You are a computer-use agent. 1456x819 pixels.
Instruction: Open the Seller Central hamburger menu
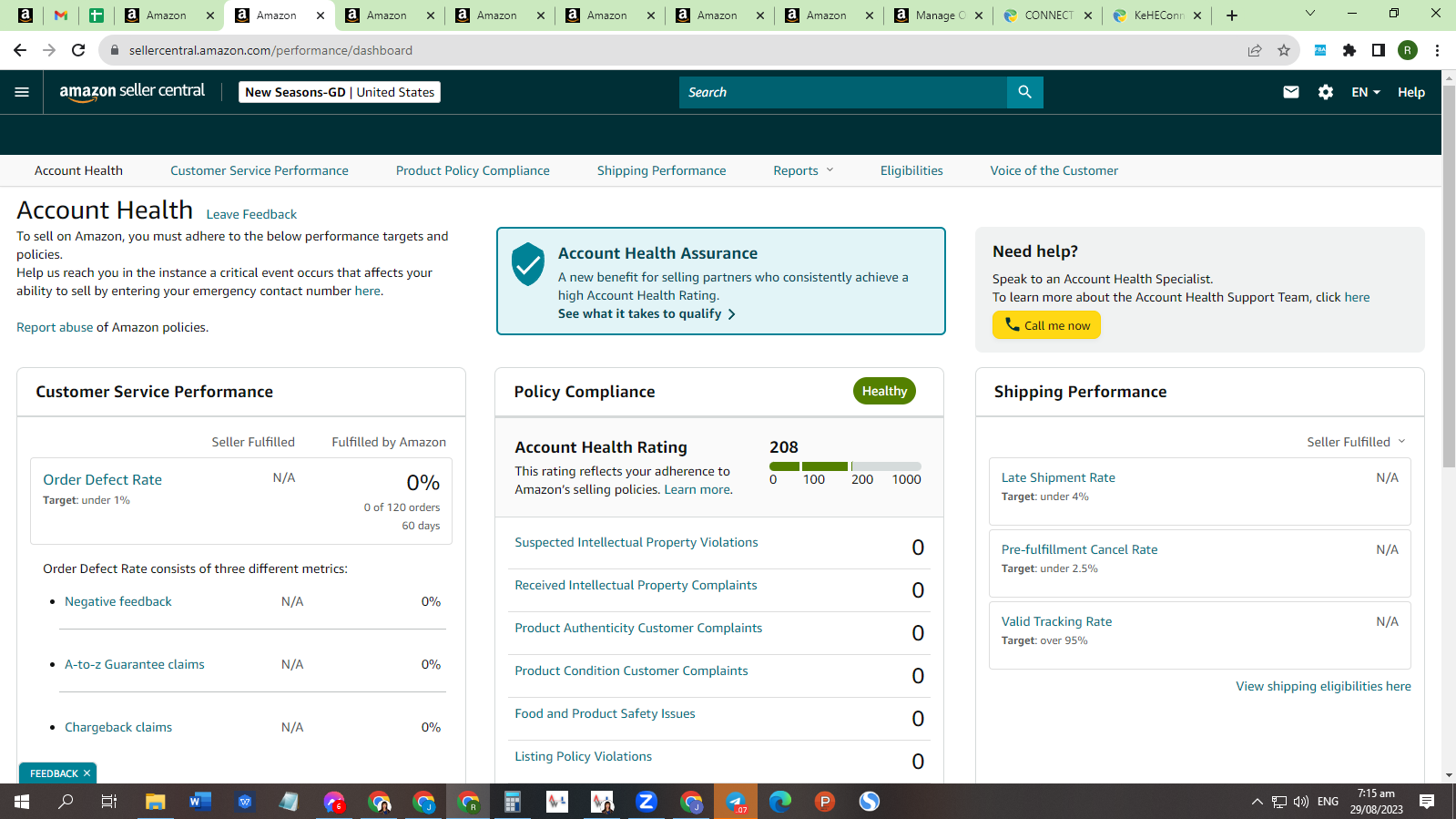(22, 92)
